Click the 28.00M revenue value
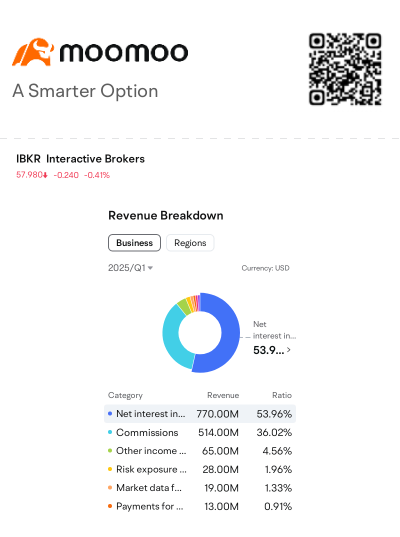 (221, 470)
